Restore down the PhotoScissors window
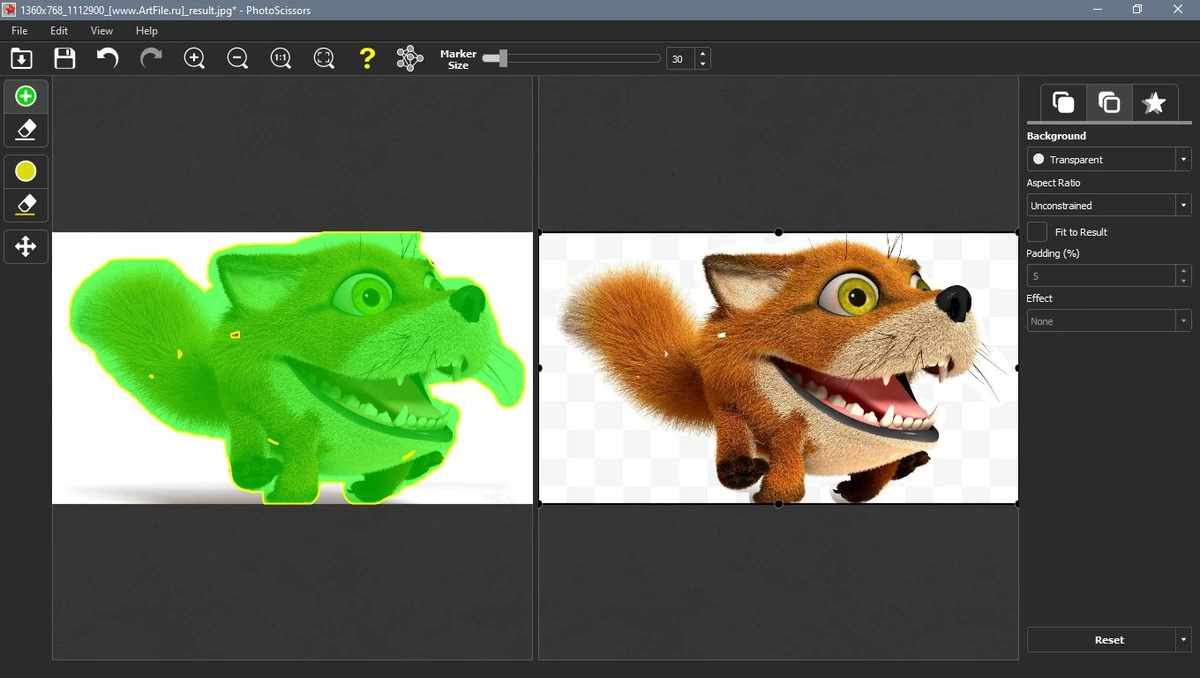 1137,9
